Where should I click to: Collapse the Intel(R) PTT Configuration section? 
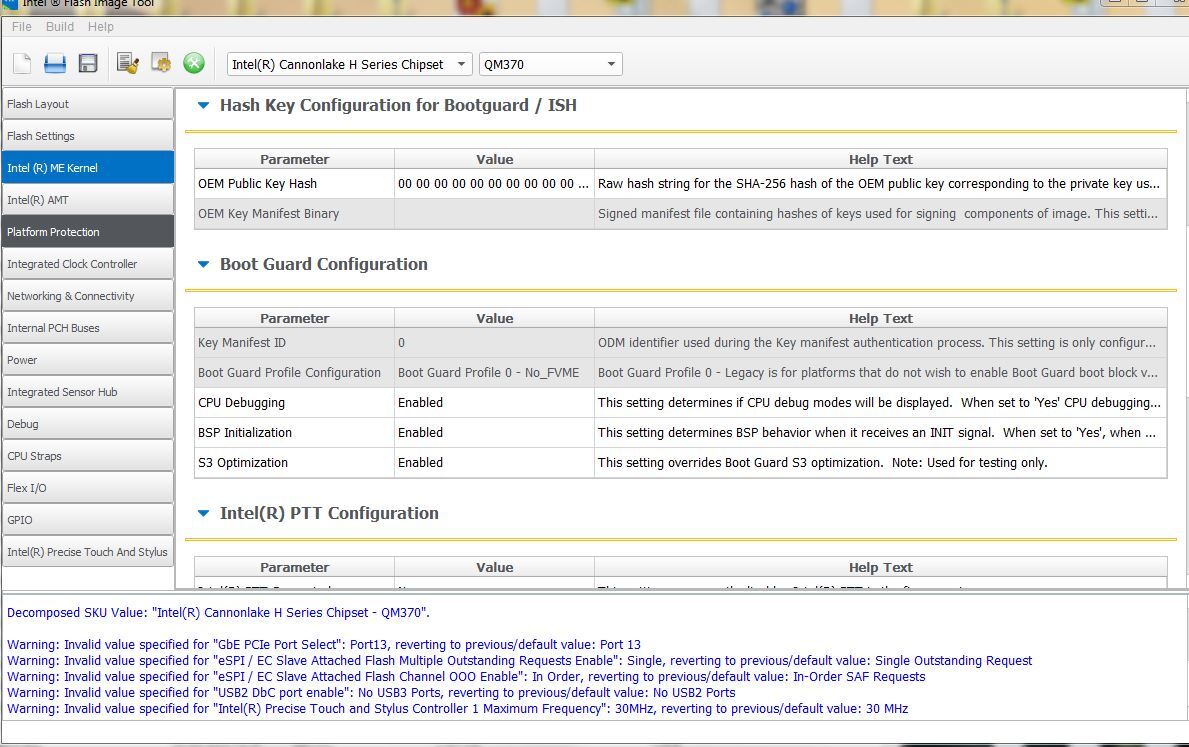(203, 513)
